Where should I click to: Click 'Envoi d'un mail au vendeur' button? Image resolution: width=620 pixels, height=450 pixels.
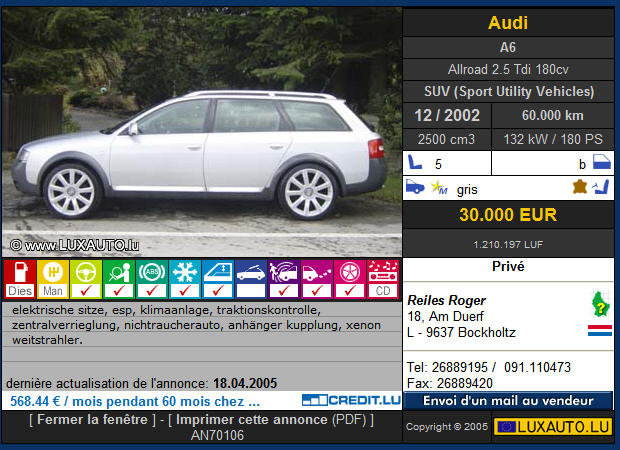[507, 400]
